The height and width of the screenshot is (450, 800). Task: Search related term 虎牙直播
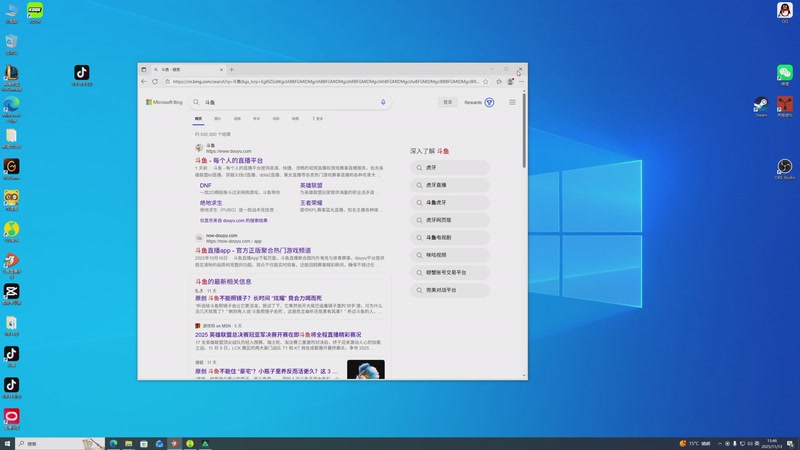450,185
